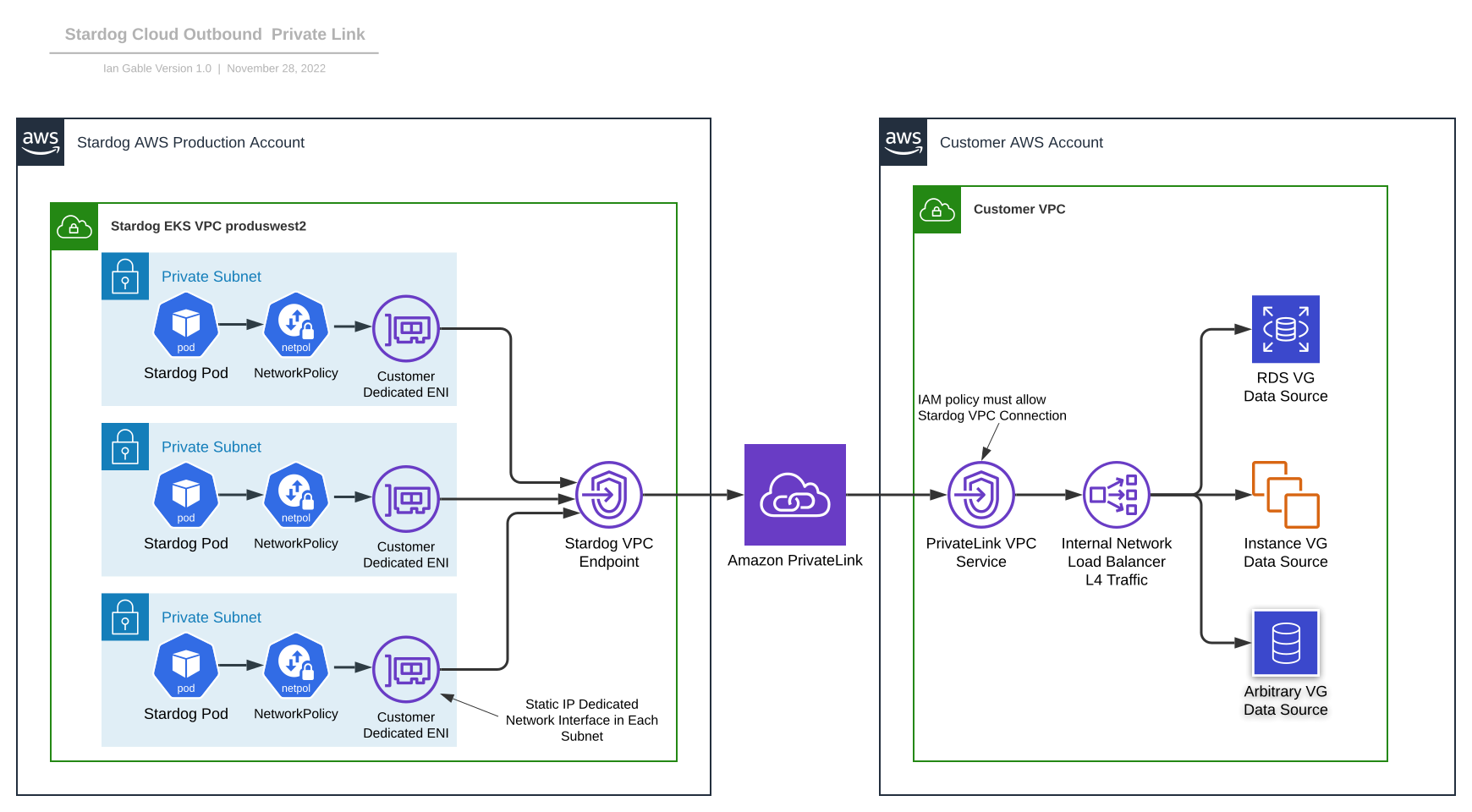Click the Stardog Pod label in top subnet

click(186, 373)
